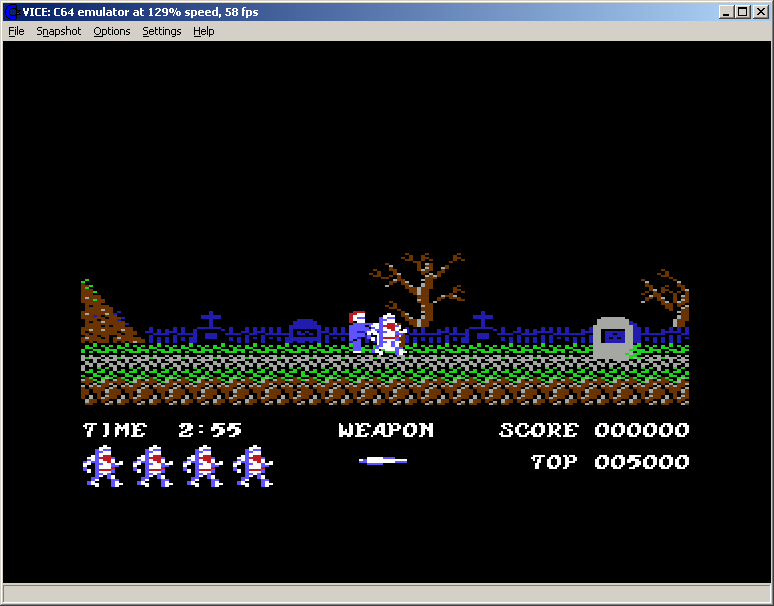Click the red-haired zombie enemy sprite
This screenshot has height=606, width=774.
[x=359, y=331]
